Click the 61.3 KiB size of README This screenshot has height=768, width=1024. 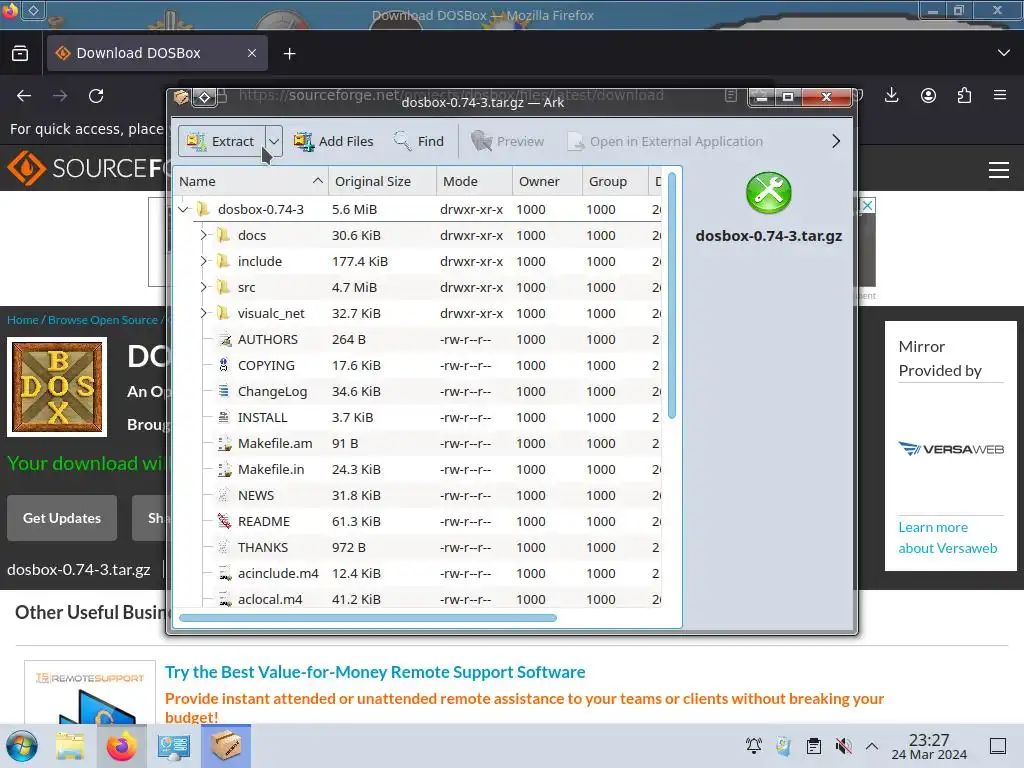pyautogui.click(x=357, y=521)
